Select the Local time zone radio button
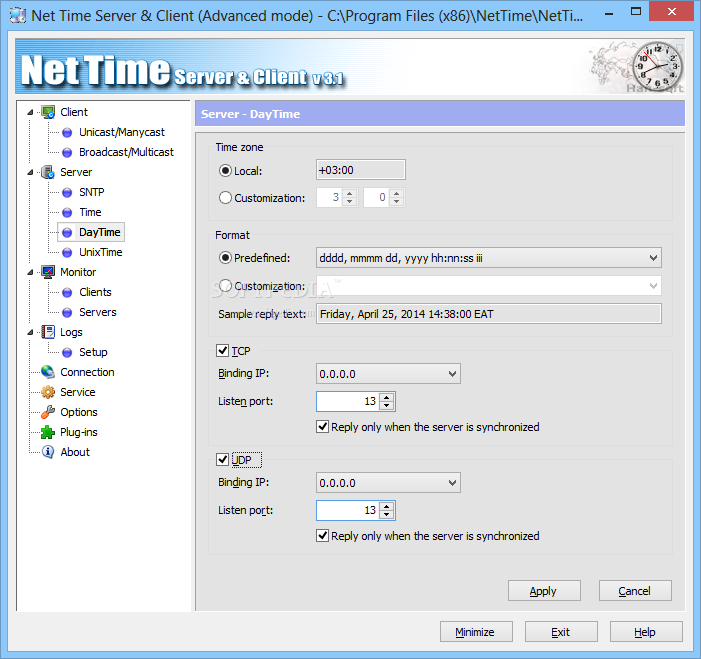The height and width of the screenshot is (659, 701). pos(225,171)
